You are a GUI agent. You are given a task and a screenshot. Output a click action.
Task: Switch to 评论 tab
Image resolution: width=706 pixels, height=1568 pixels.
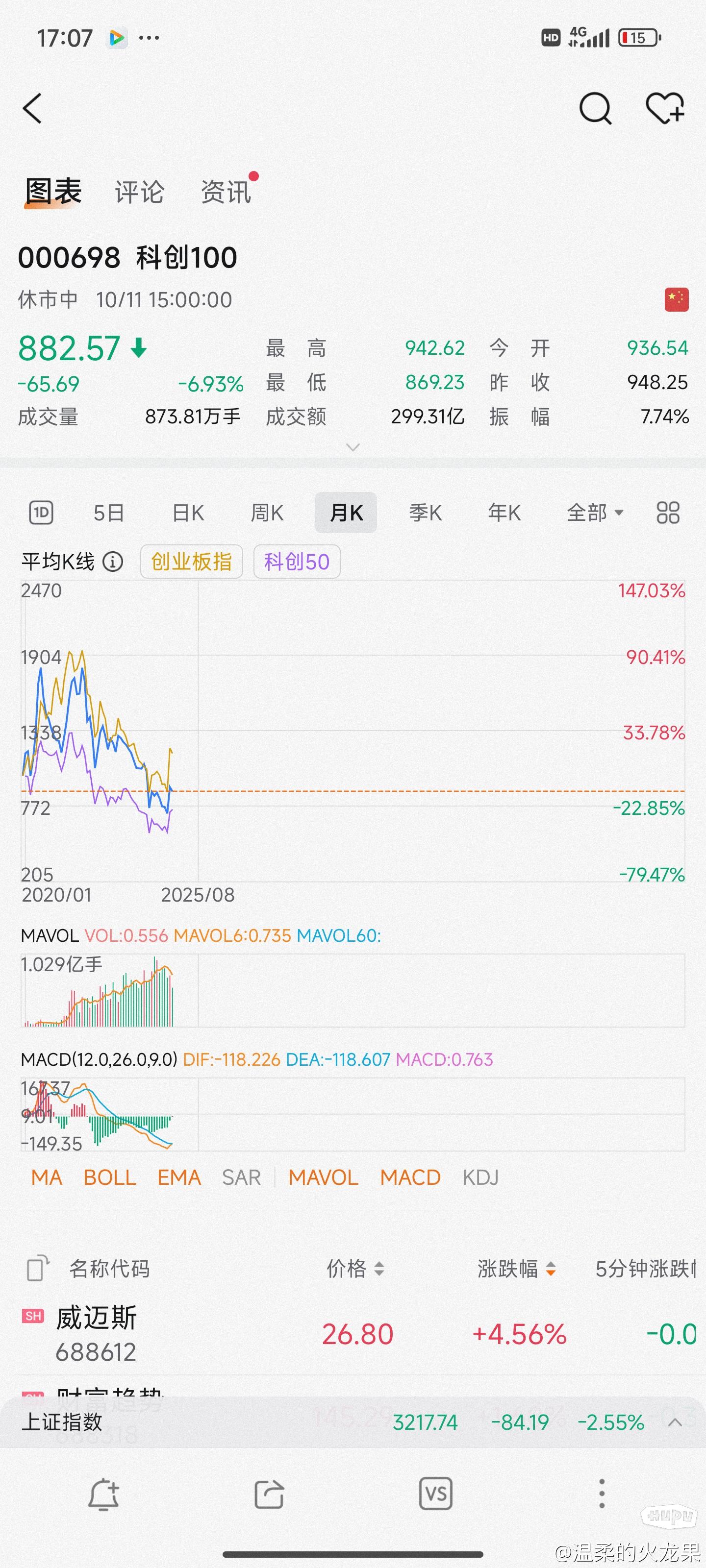[x=140, y=192]
